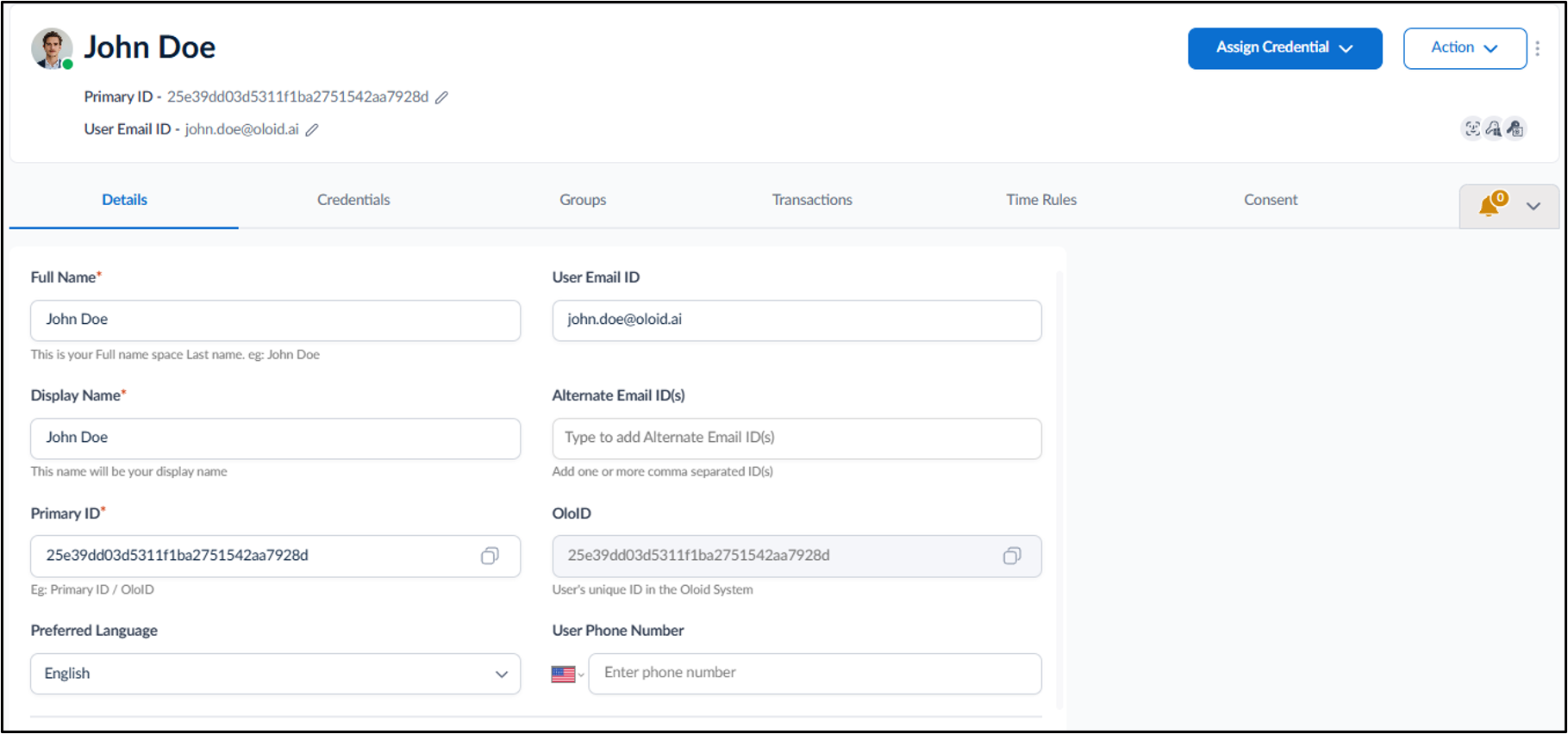1568x734 pixels.
Task: Copy the Primary ID field value
Action: (x=490, y=557)
